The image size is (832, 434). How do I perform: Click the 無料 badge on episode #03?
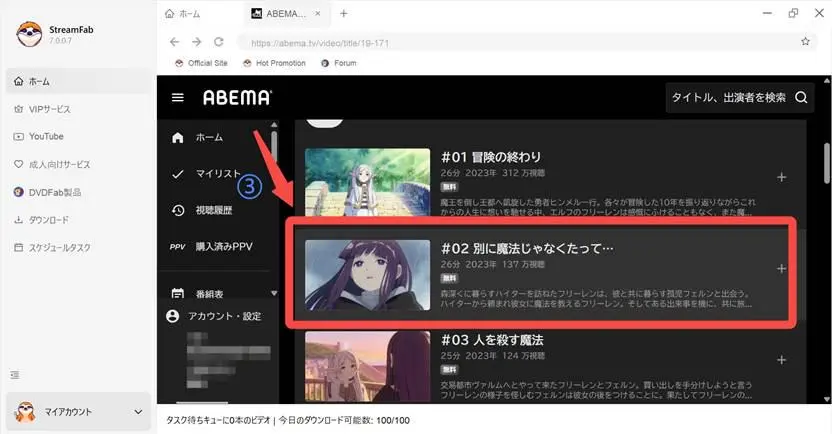coord(449,369)
